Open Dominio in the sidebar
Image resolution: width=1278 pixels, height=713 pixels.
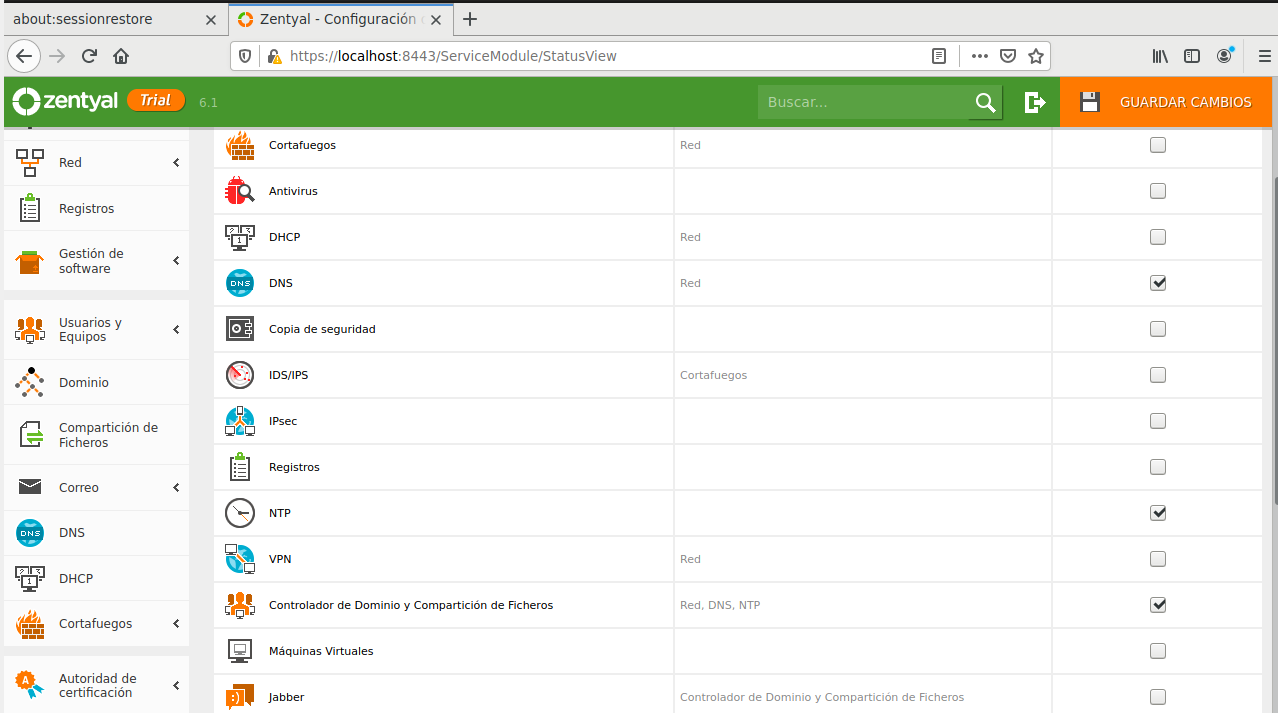(84, 383)
